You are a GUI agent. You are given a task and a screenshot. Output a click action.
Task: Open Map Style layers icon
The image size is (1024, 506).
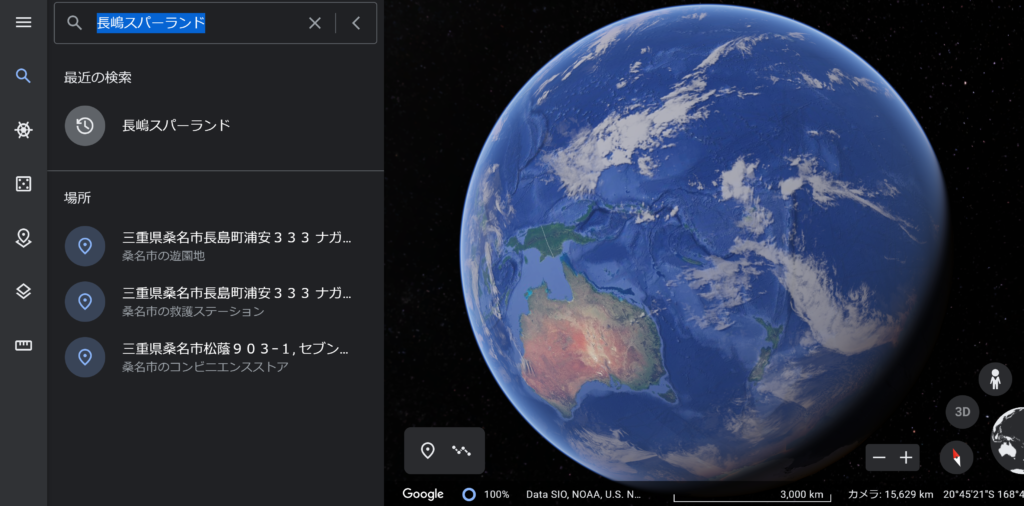point(24,291)
